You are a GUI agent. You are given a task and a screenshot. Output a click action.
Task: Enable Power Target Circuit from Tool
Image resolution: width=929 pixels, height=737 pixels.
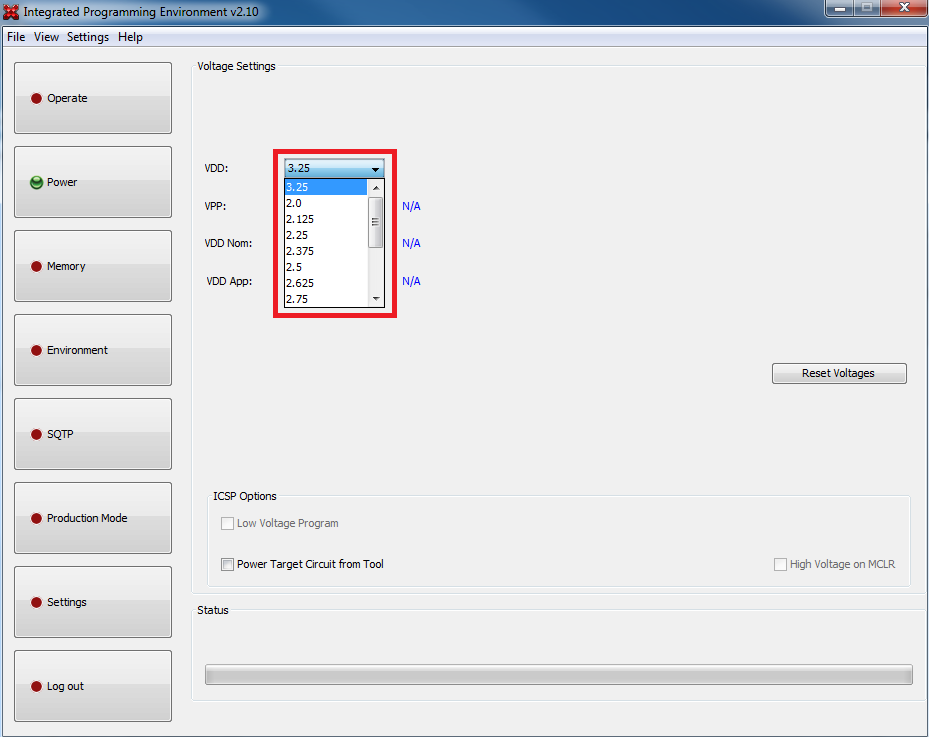pos(228,565)
